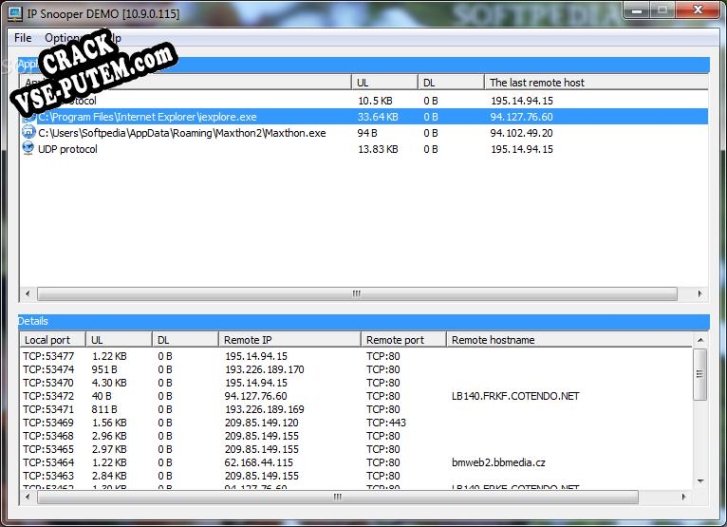Viewport: 727px width, 527px height.
Task: Click hostname bmweb2.bbmedia.cz
Action: (x=498, y=463)
